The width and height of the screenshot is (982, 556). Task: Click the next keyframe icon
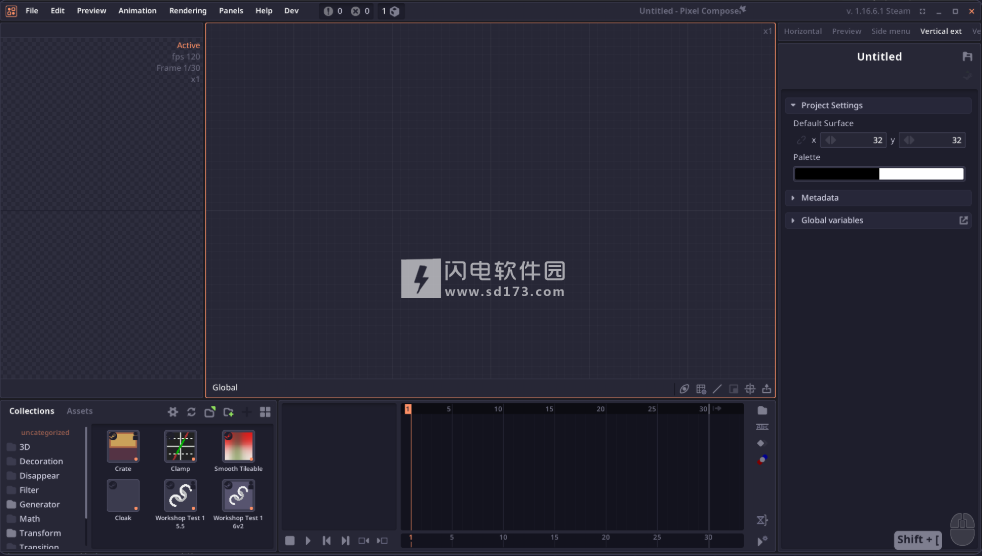tap(382, 540)
